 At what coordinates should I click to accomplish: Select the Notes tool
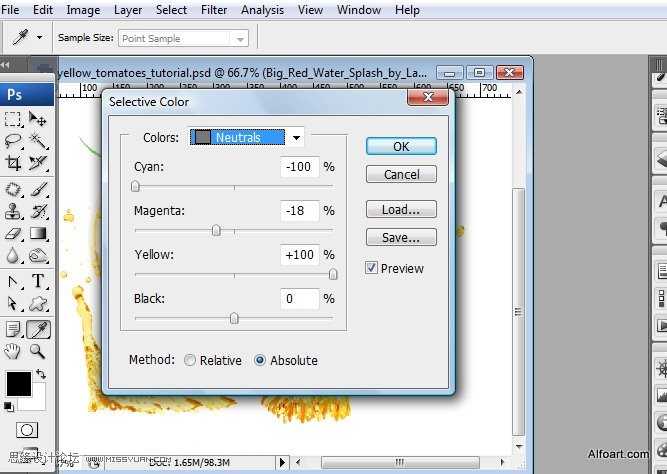tap(13, 329)
